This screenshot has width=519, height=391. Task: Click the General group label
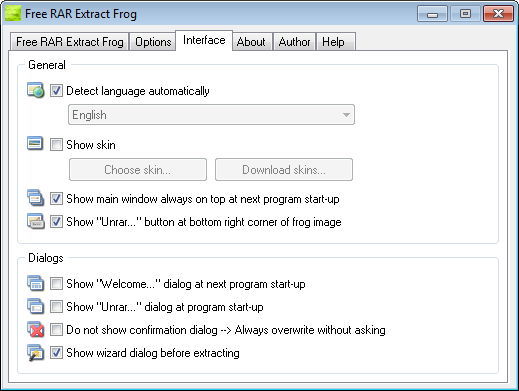[x=47, y=65]
